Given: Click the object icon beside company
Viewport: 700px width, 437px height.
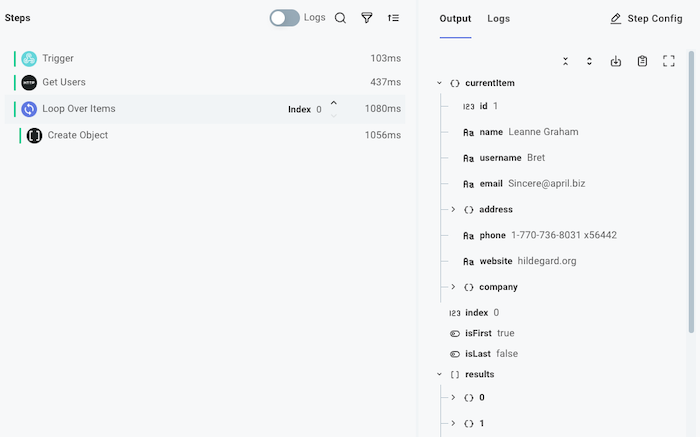Looking at the screenshot, I should (x=468, y=287).
